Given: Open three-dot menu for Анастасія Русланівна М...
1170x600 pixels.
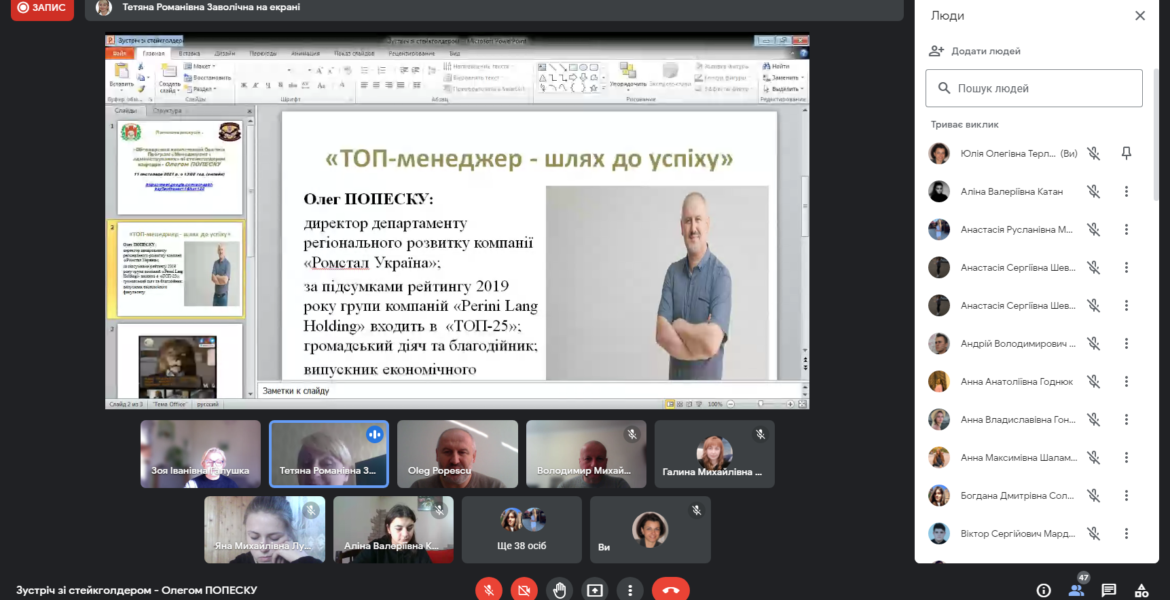Looking at the screenshot, I should (x=1127, y=230).
